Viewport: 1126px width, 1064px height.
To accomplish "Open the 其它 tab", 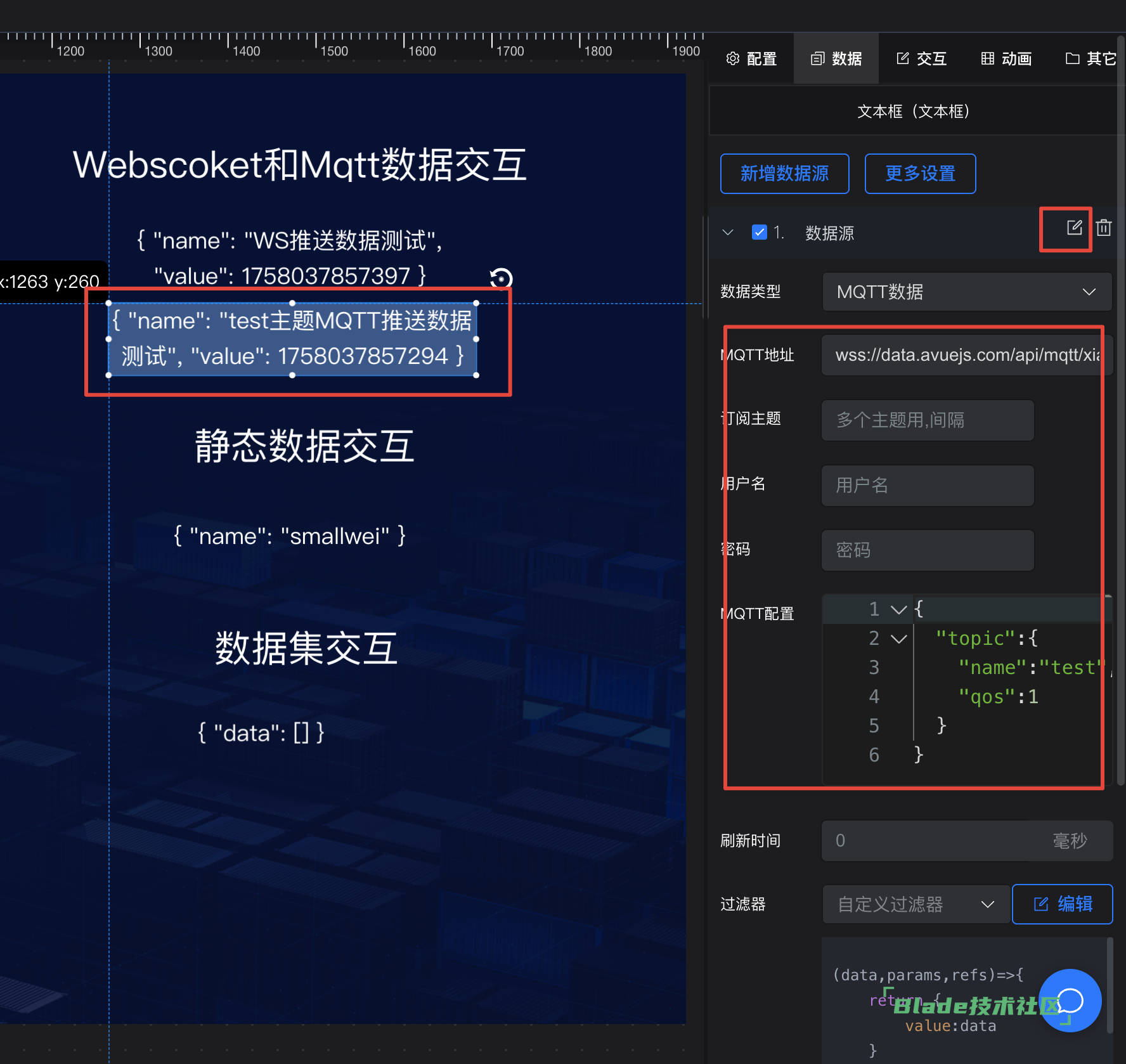I will point(1090,59).
